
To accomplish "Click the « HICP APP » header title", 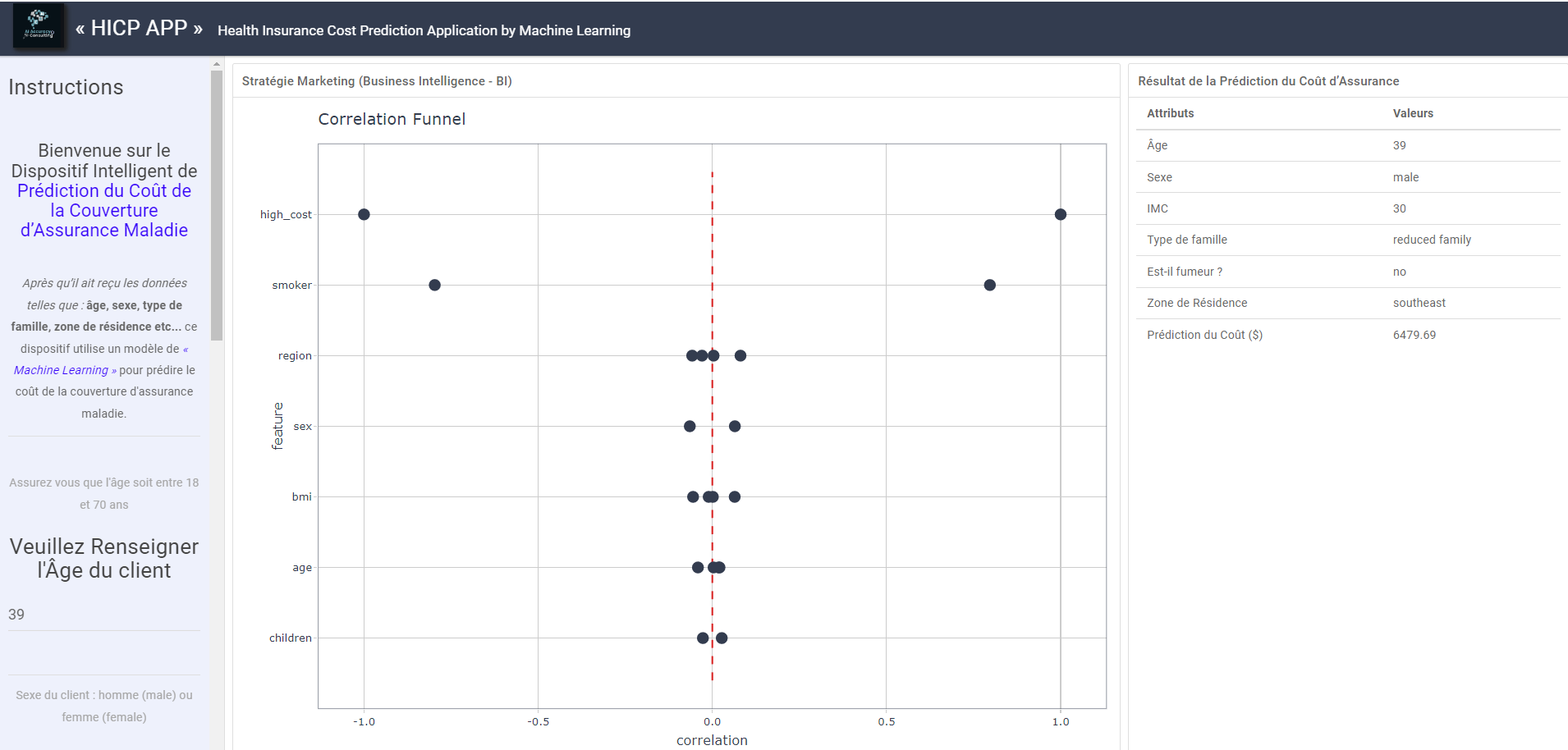I will point(139,29).
